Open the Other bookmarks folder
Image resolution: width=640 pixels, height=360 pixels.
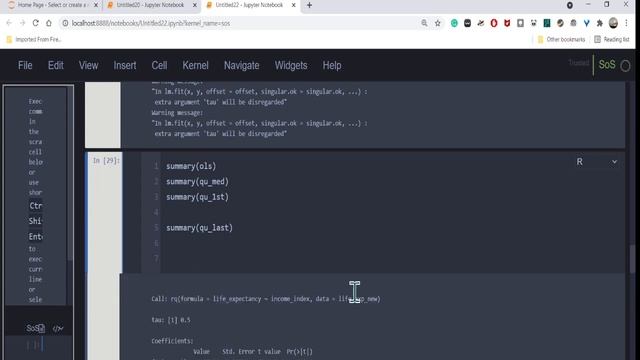click(x=561, y=40)
